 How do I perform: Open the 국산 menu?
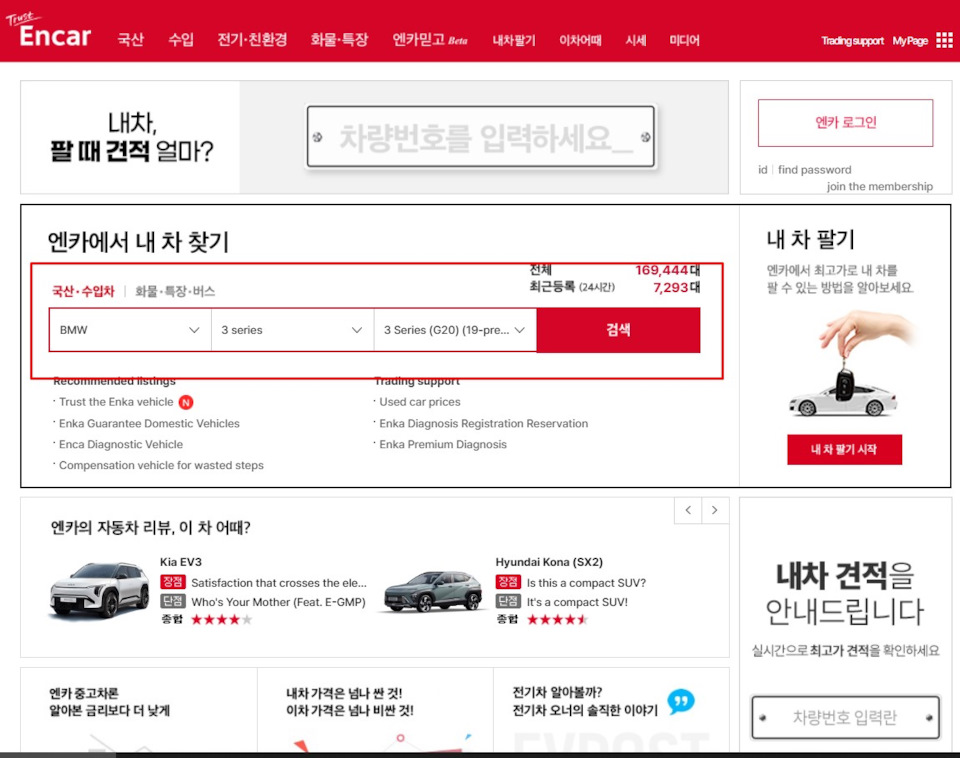tap(130, 40)
